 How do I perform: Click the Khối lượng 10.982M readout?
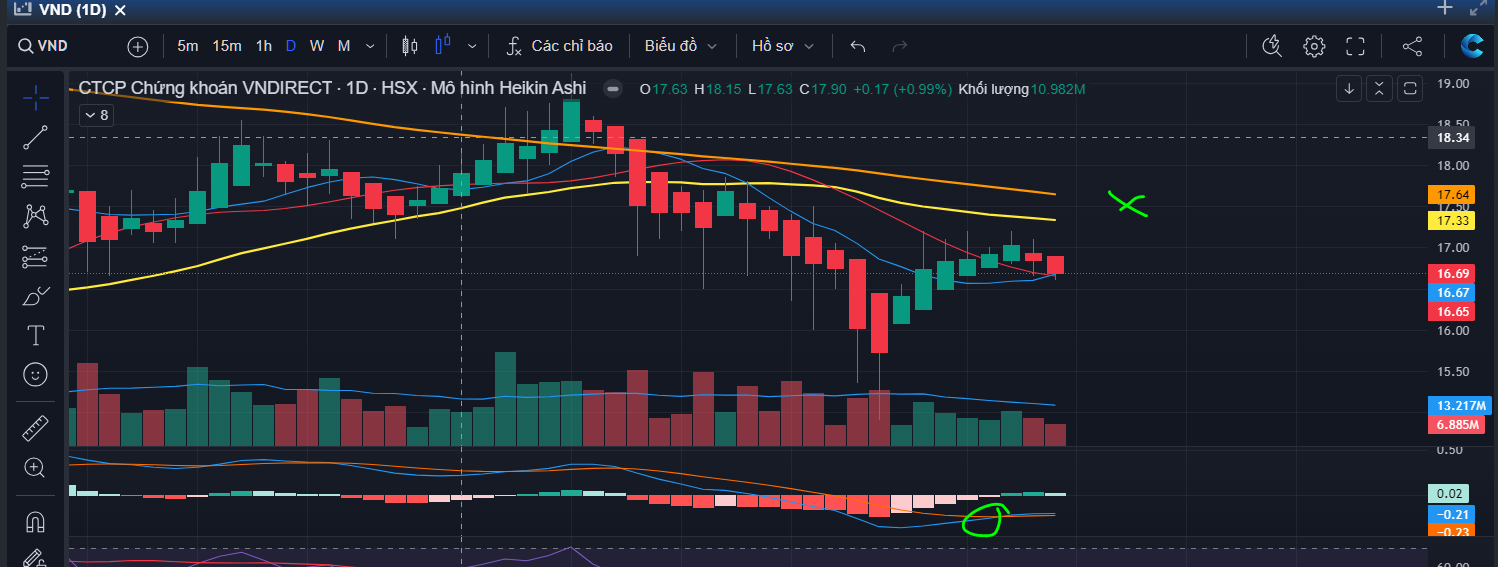[1022, 89]
